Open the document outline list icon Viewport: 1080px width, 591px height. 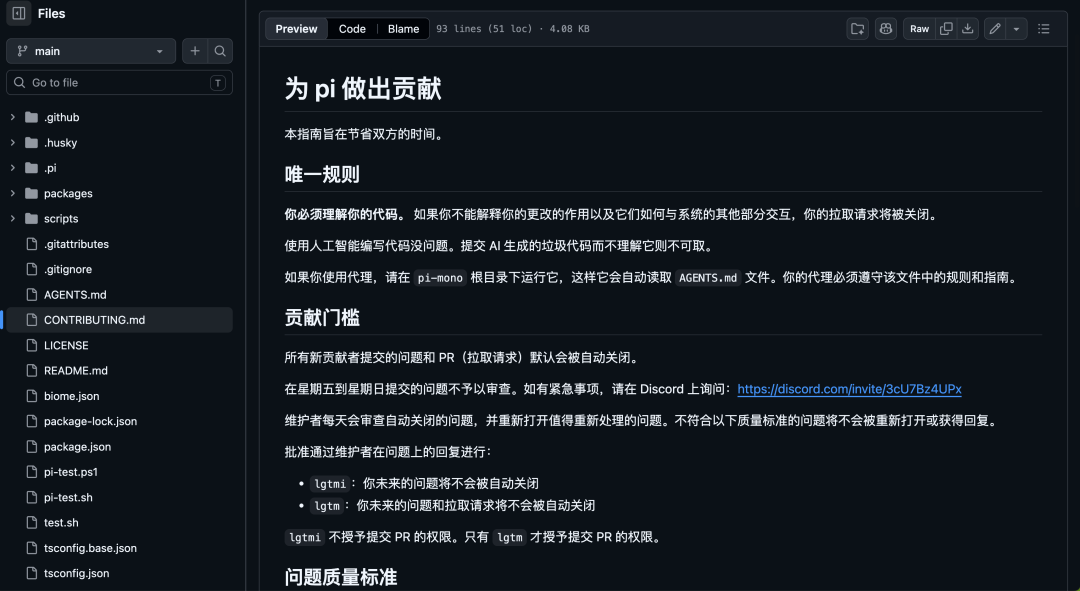pos(1044,29)
